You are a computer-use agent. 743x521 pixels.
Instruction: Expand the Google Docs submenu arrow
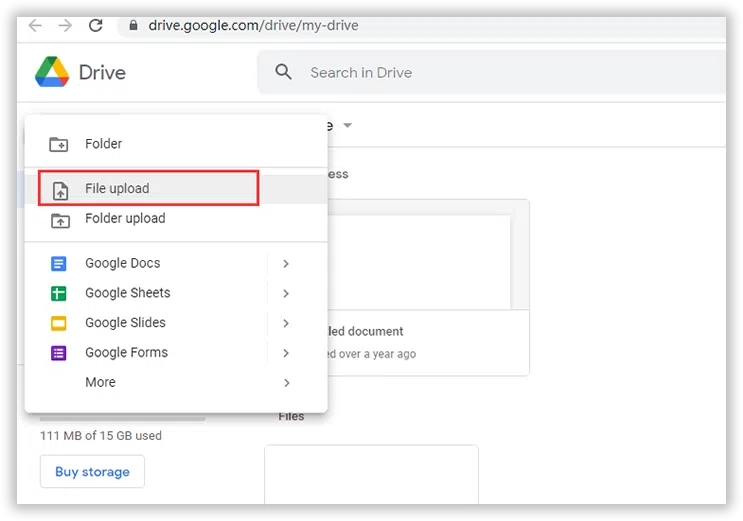coord(286,264)
